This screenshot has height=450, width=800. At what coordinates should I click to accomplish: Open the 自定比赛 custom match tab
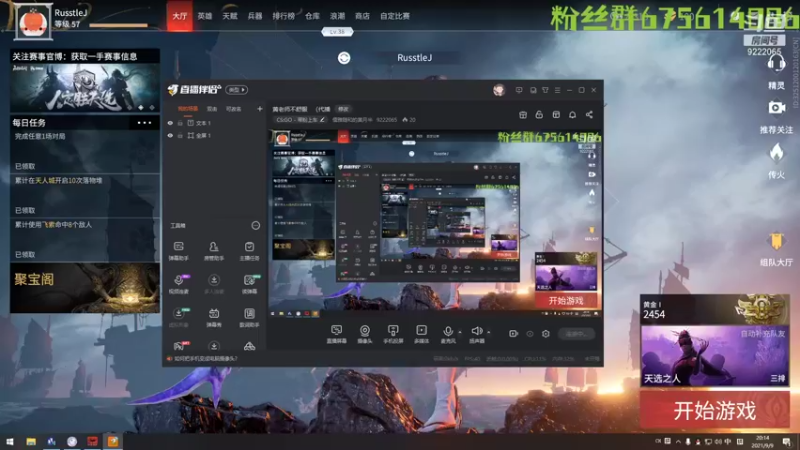coord(395,16)
